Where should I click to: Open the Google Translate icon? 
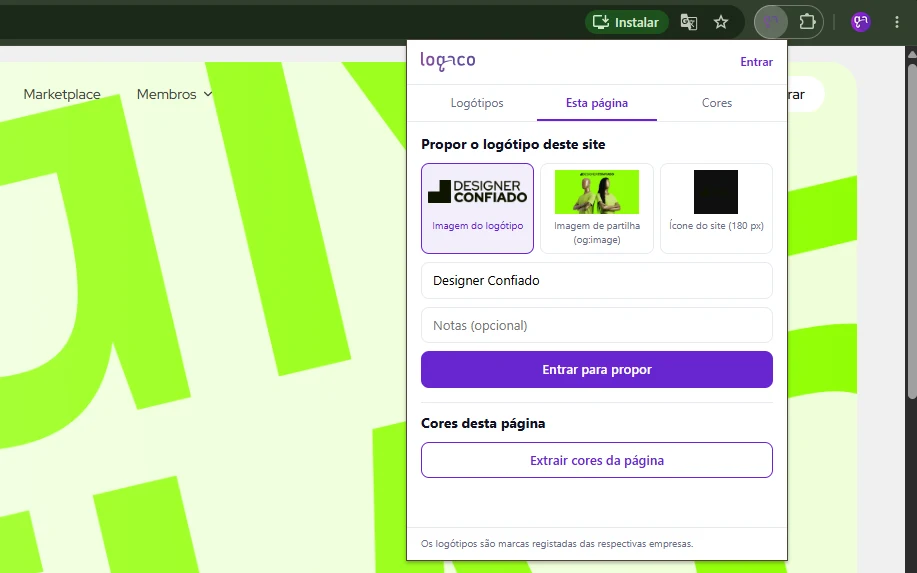tap(689, 22)
